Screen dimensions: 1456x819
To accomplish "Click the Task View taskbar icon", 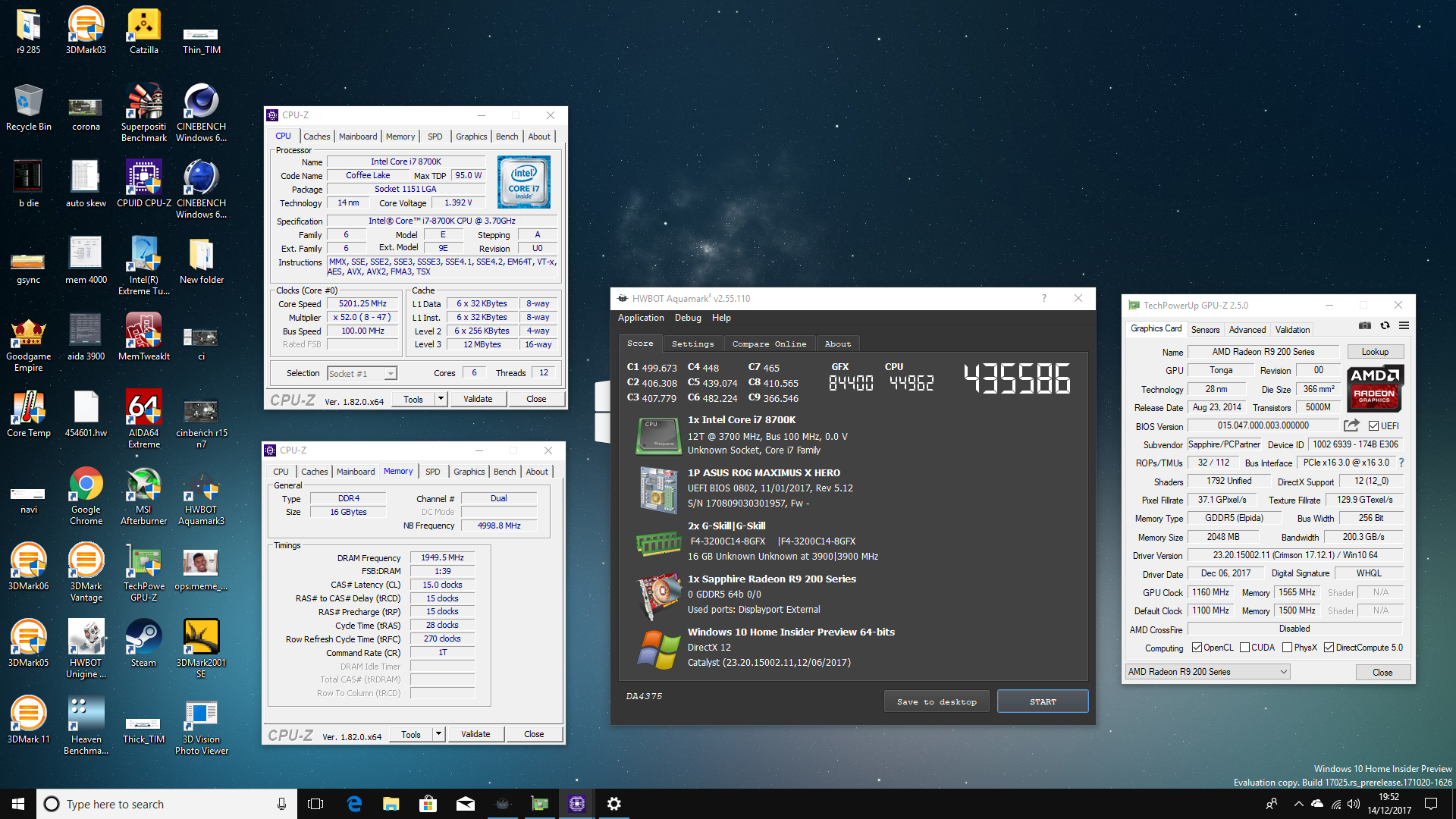I will tap(316, 804).
